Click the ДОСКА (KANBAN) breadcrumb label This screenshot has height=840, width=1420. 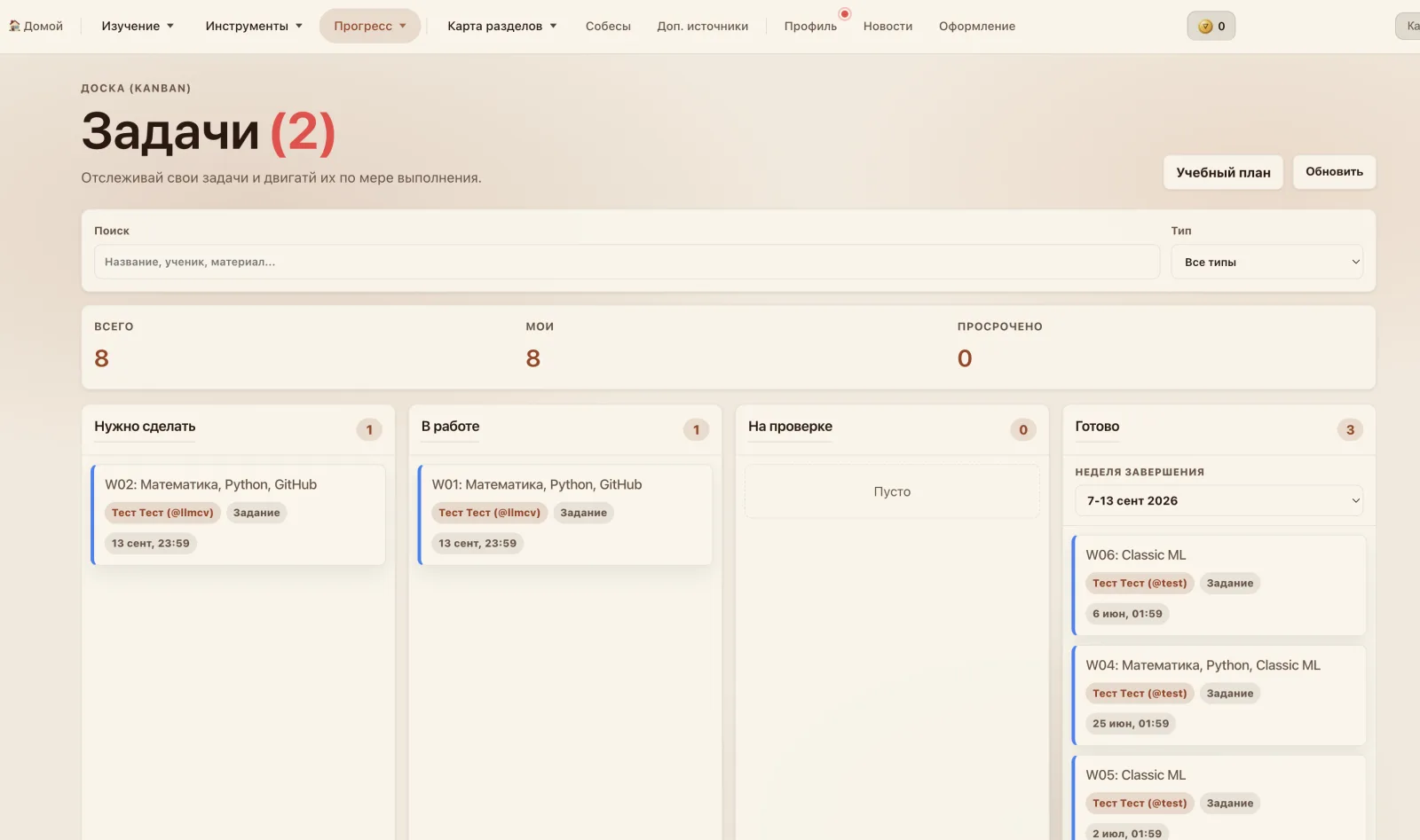click(x=136, y=88)
